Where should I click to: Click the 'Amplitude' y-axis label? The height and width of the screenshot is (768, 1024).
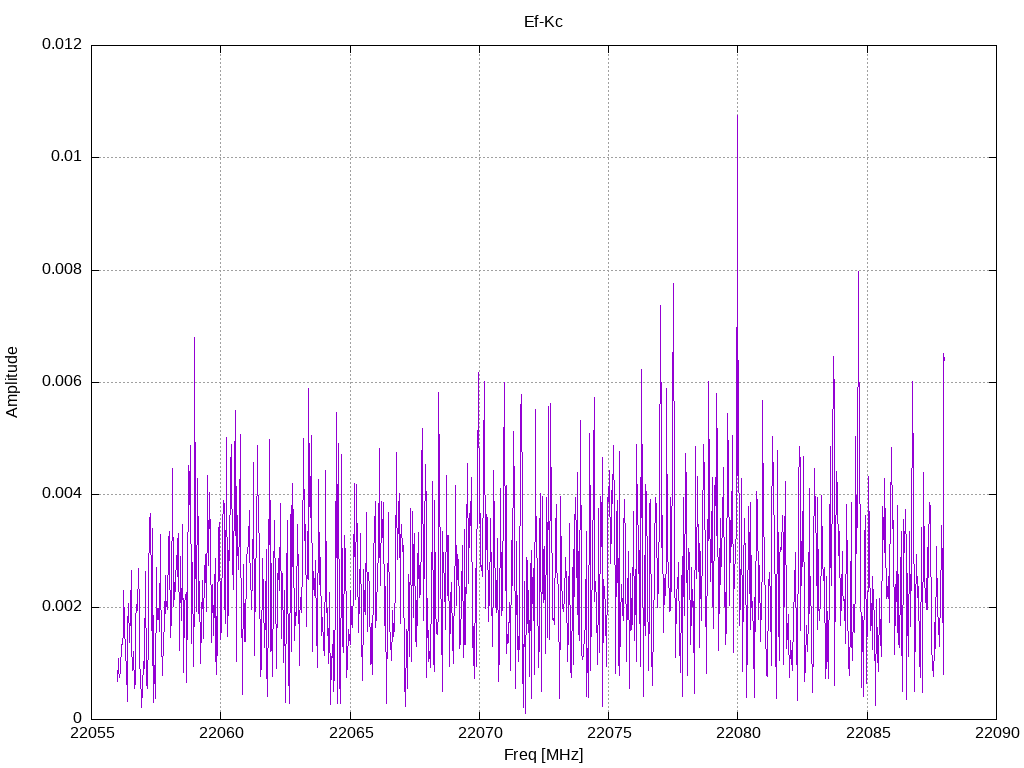(12, 382)
